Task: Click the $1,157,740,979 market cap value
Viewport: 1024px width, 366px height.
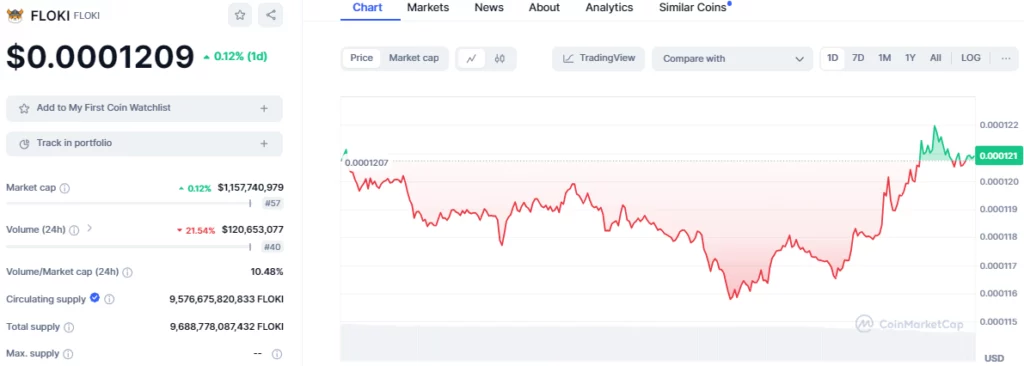Action: [x=251, y=188]
